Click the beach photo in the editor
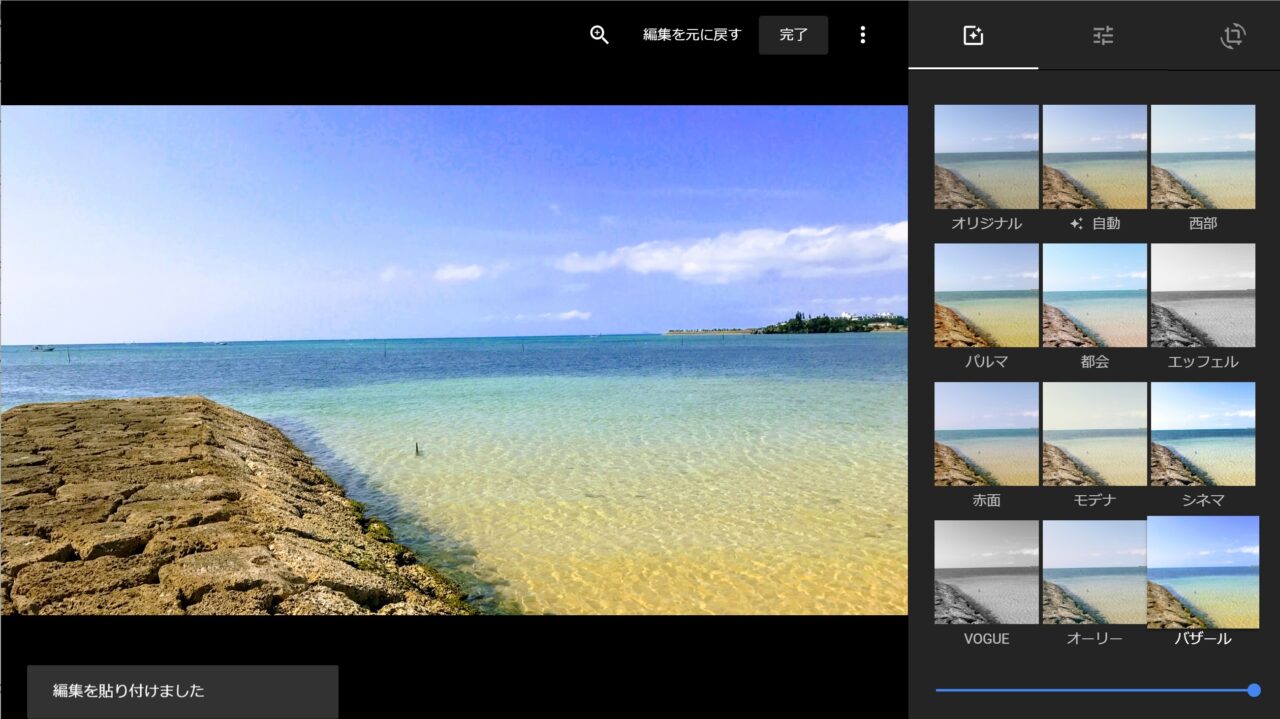This screenshot has height=719, width=1280. pyautogui.click(x=454, y=360)
